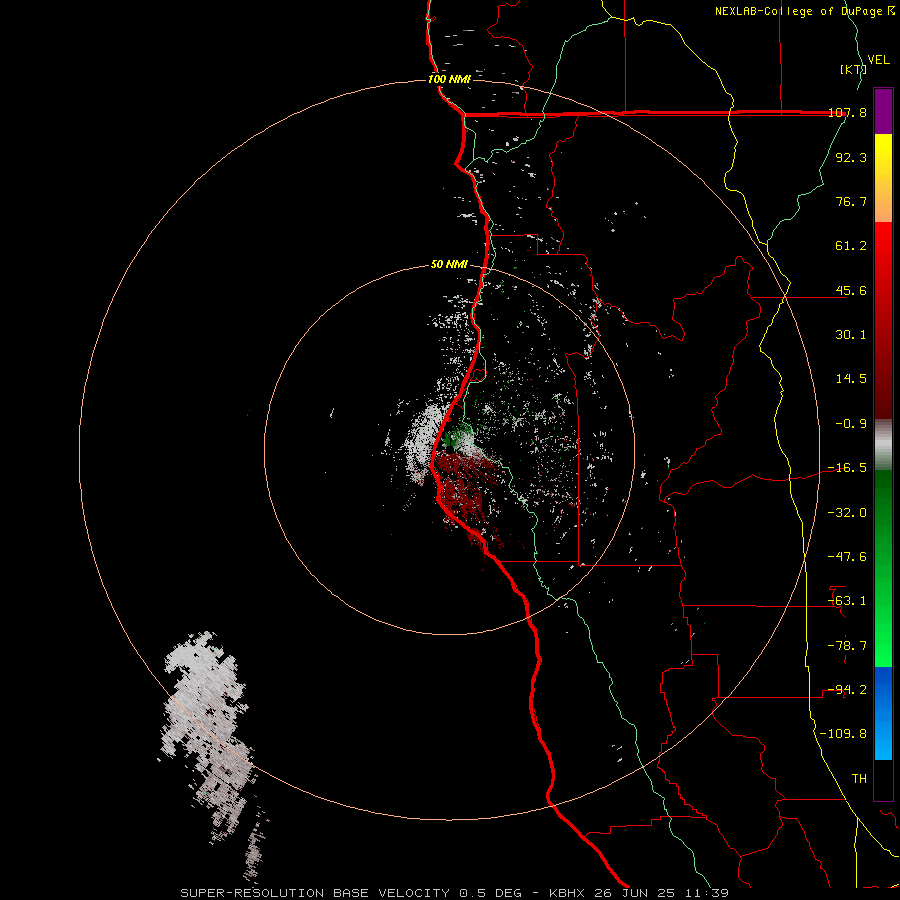This screenshot has height=900, width=900.
Task: Select the 45.6 value on the velocity scale
Action: pyautogui.click(x=851, y=290)
